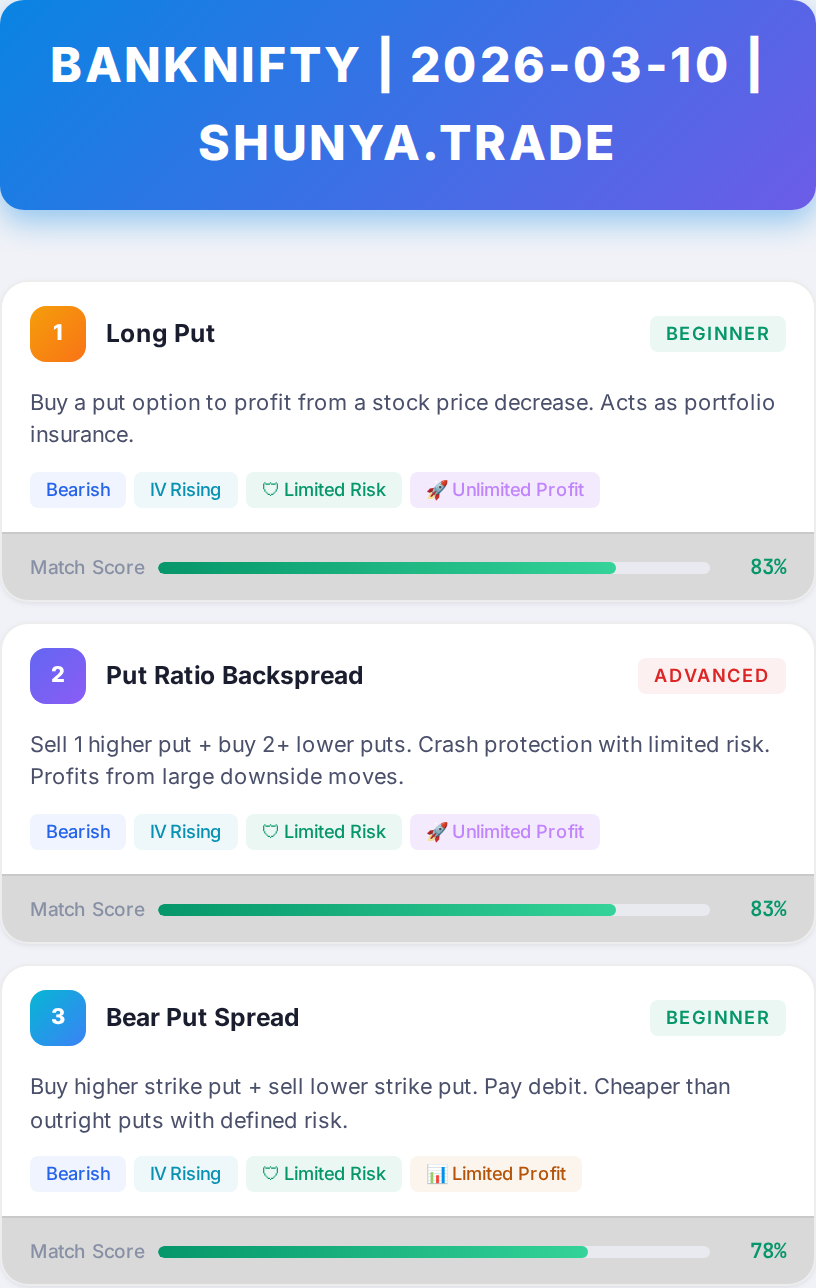816x1288 pixels.
Task: Click the BEGINNER badge on Long Put
Action: point(718,334)
